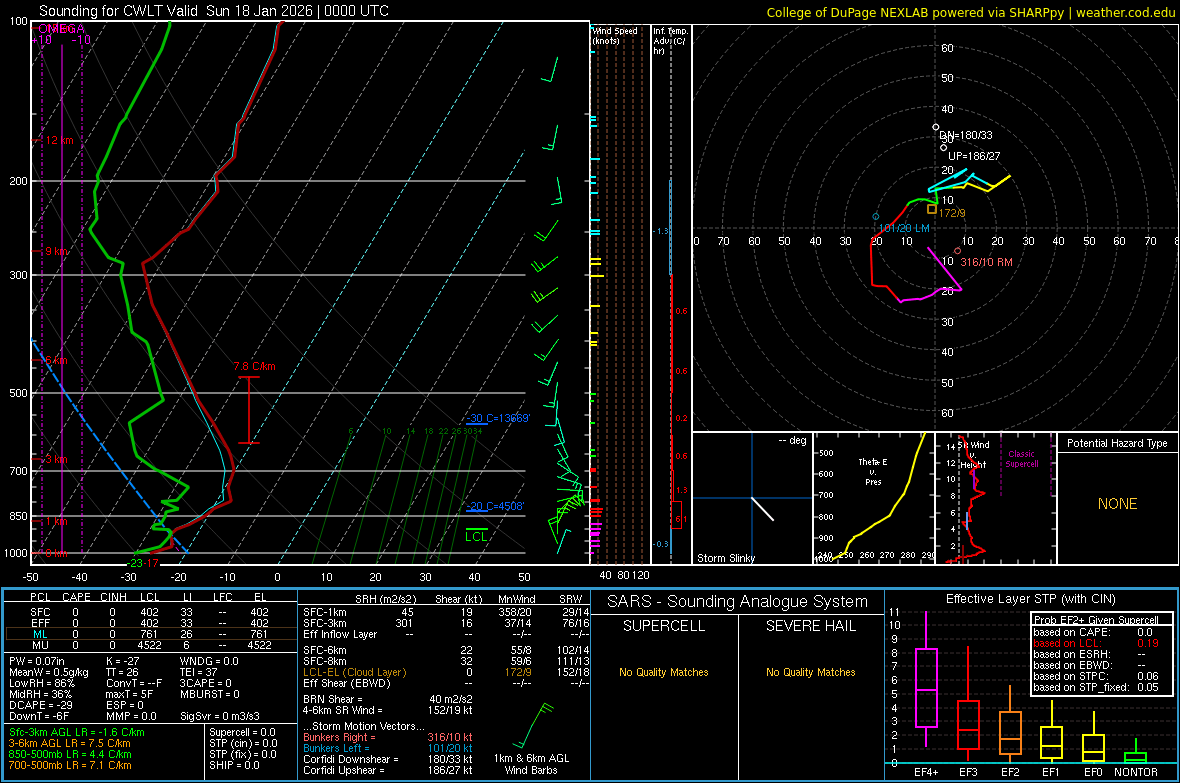Click the 'based on STPC:' legend row
The height and width of the screenshot is (783, 1180).
(1096, 676)
